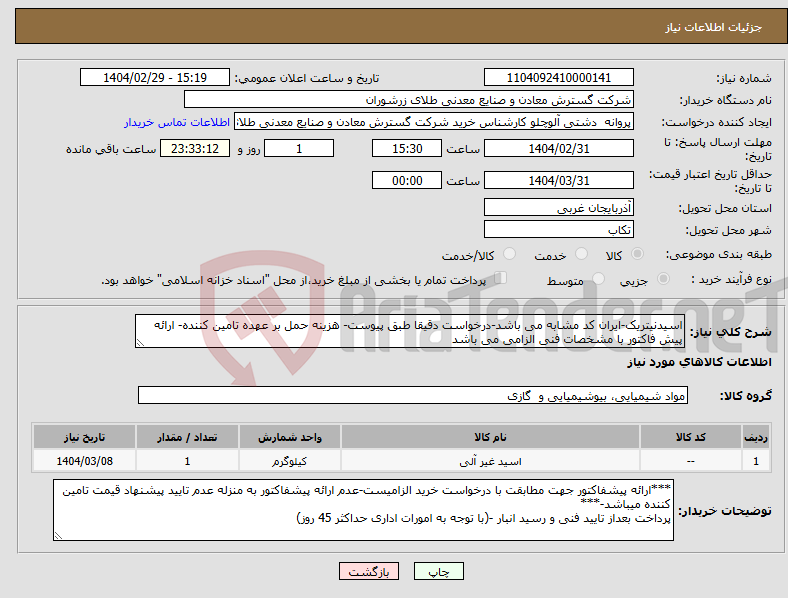Screen dimensions: 788x598
Task: Click the need number field 1104092410000141
Action: click(x=558, y=77)
